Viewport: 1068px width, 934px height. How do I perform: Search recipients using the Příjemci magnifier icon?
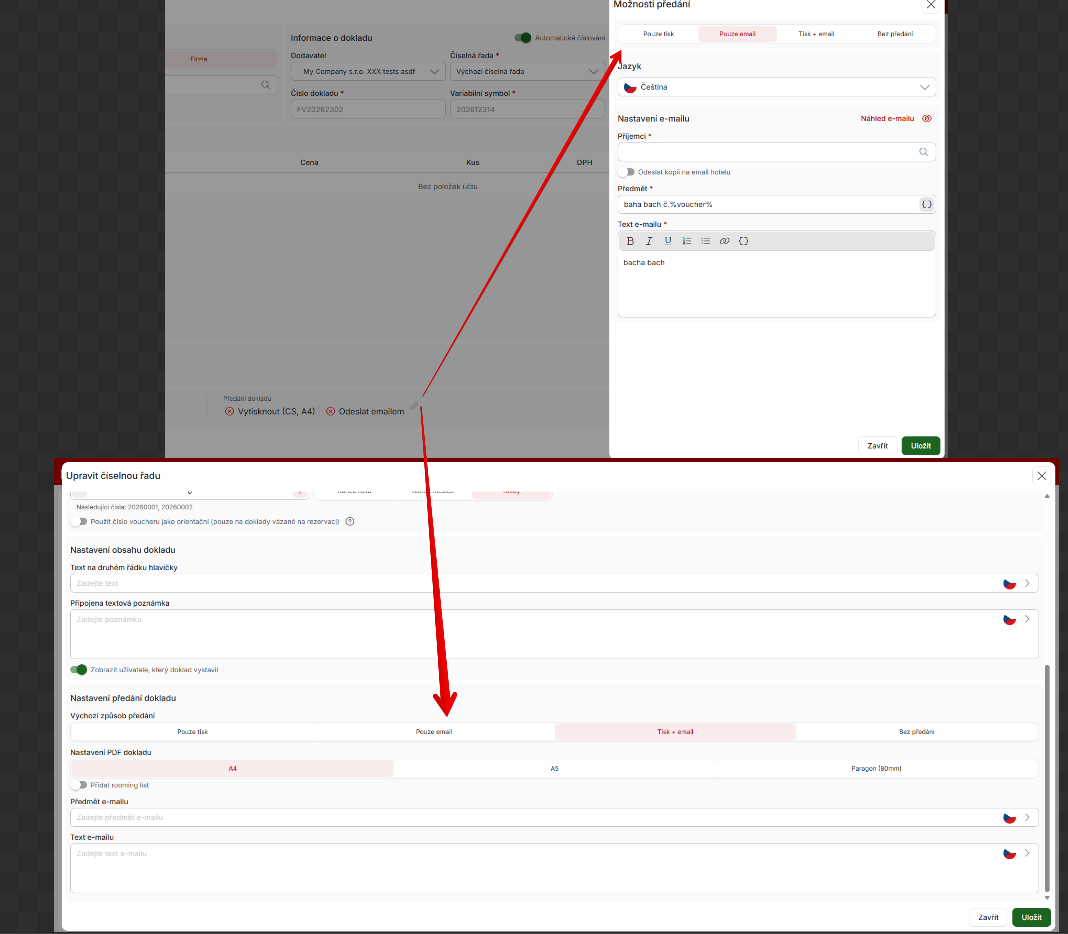(x=924, y=152)
